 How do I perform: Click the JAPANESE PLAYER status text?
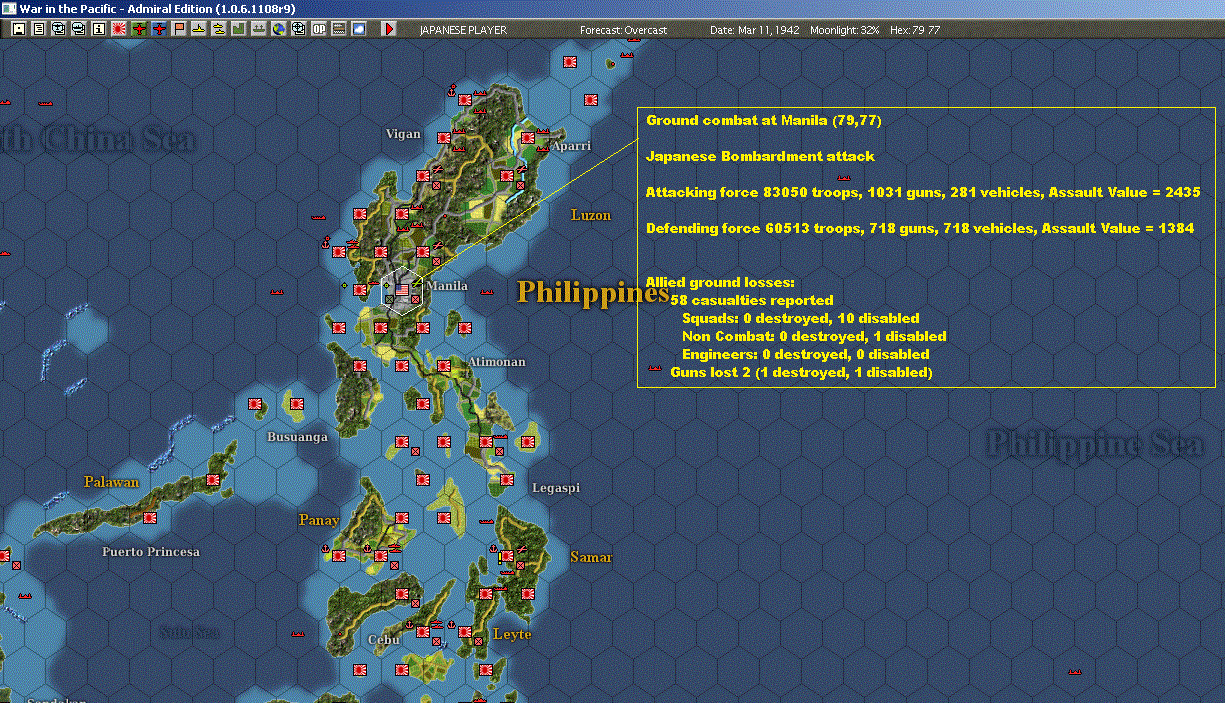click(x=463, y=30)
